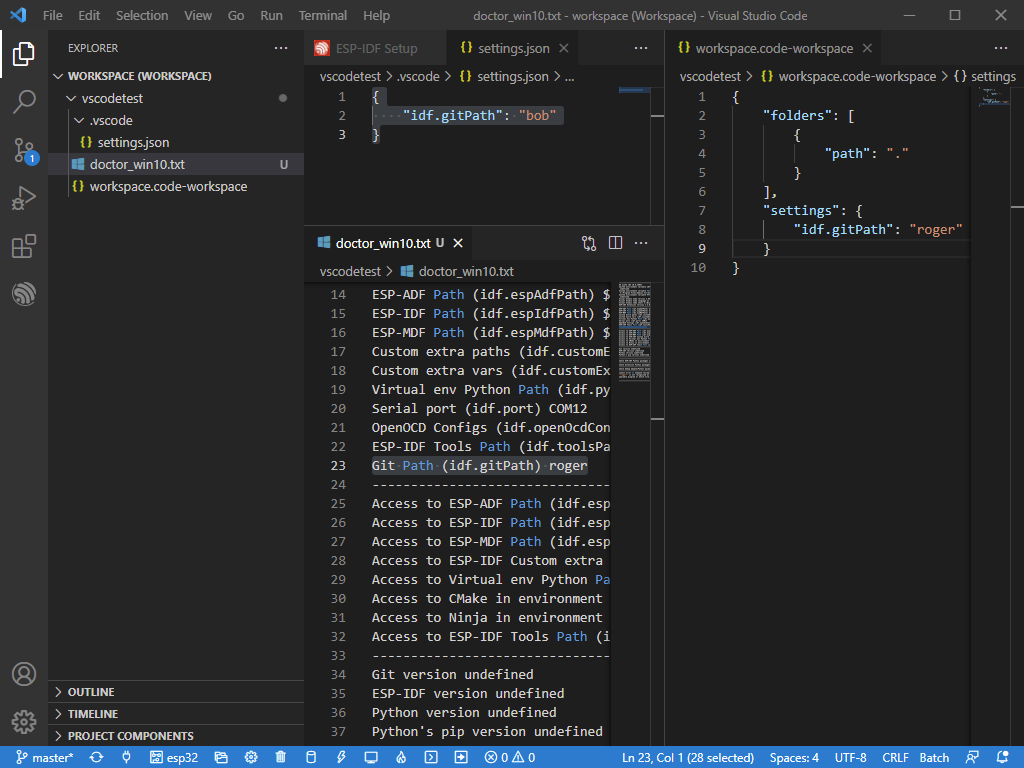This screenshot has height=768, width=1024.
Task: Open the serial monitor icon in status bar
Action: coord(370,757)
